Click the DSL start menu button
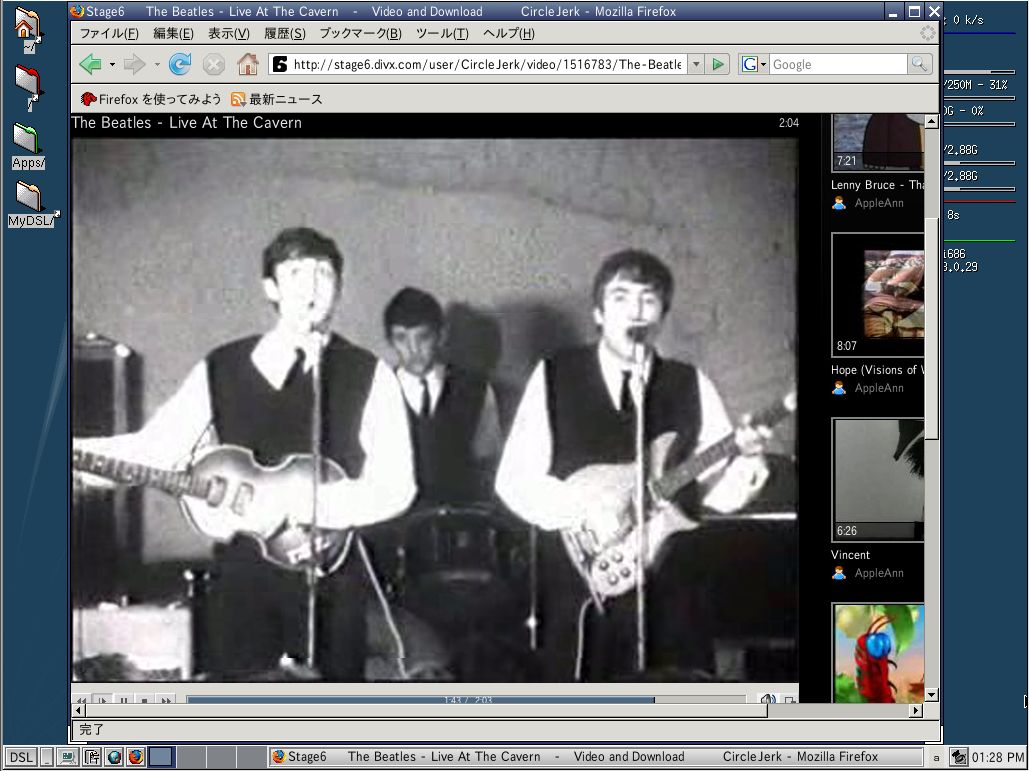Screen dimensions: 1029x771 21,757
